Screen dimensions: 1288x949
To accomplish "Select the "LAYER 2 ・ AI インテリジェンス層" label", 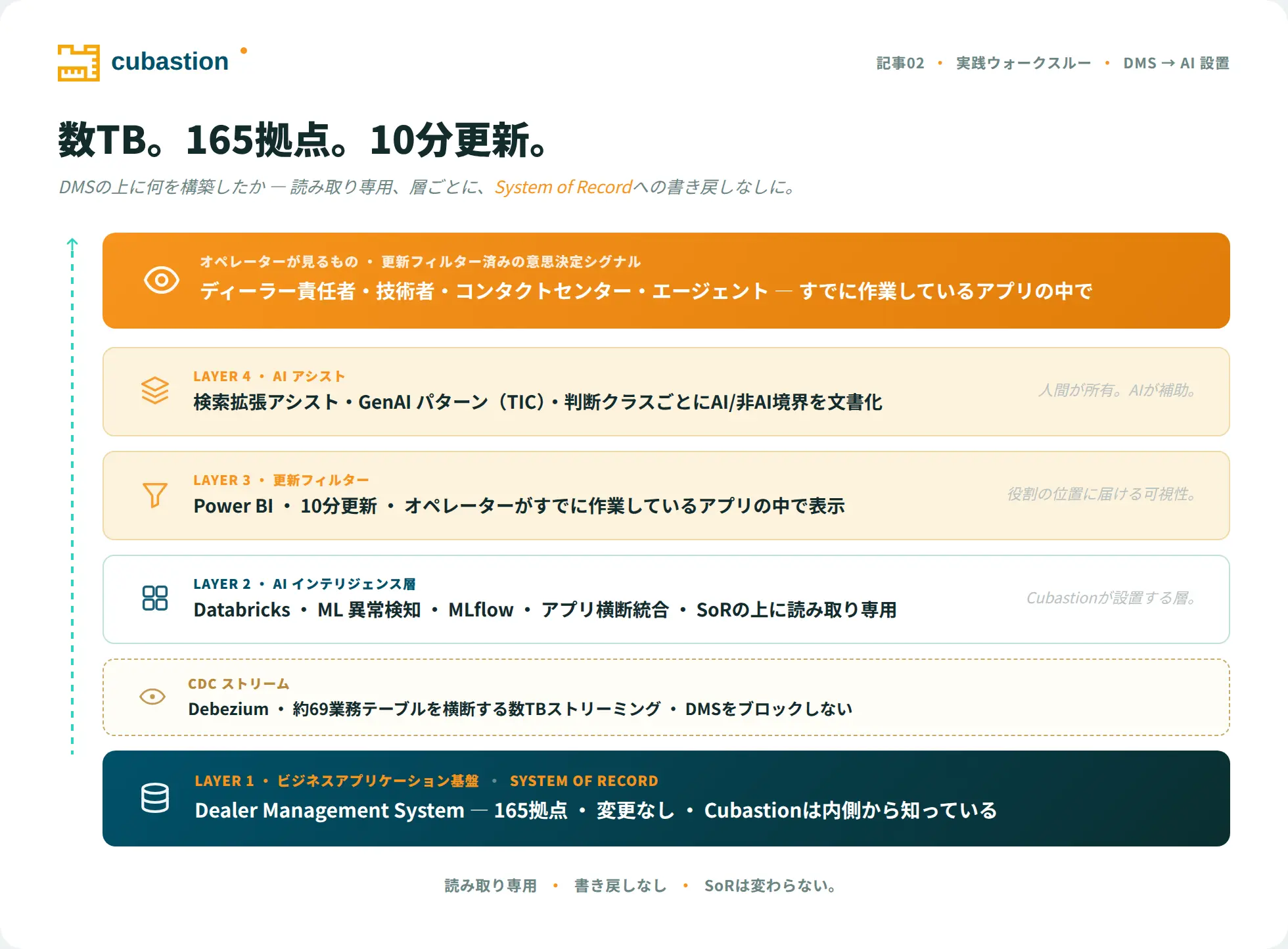I will (x=304, y=584).
